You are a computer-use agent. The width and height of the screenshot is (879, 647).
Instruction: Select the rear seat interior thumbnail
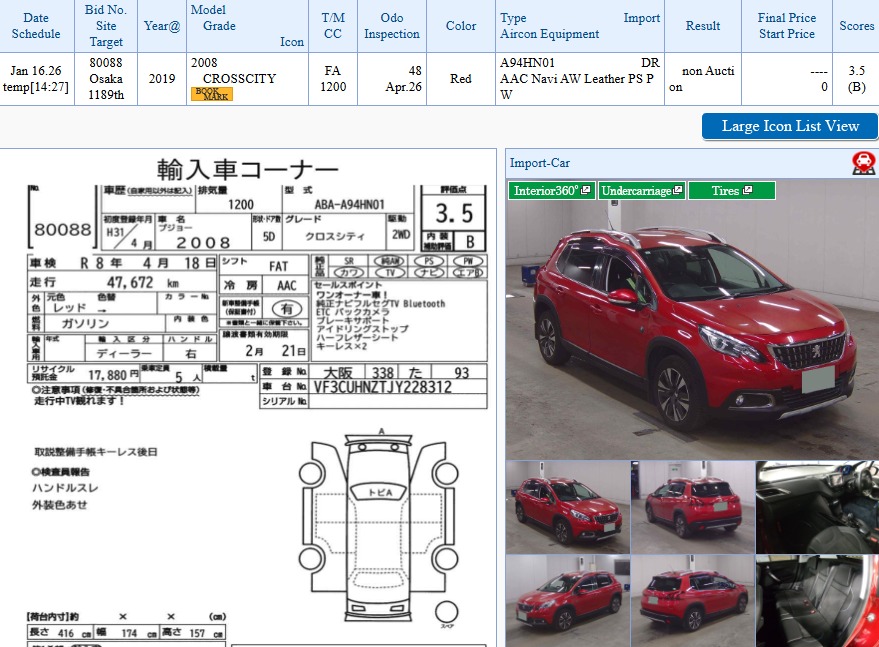[817, 600]
